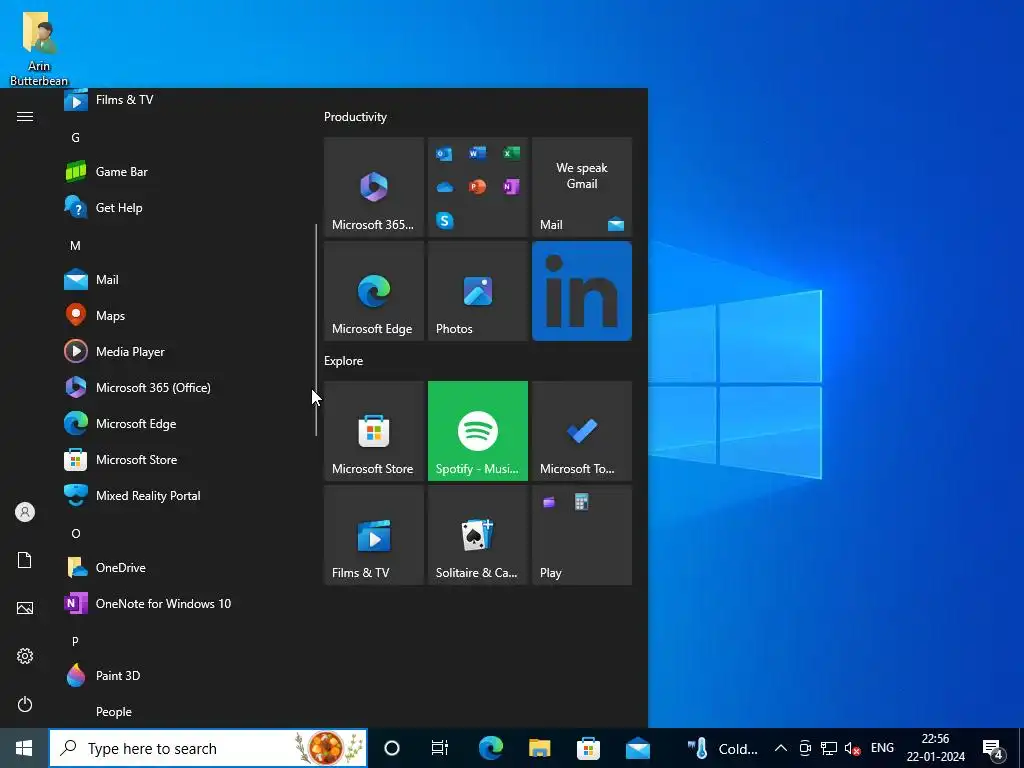The image size is (1024, 768).
Task: Open PowerPoint icon in Office tile group
Action: pyautogui.click(x=477, y=187)
